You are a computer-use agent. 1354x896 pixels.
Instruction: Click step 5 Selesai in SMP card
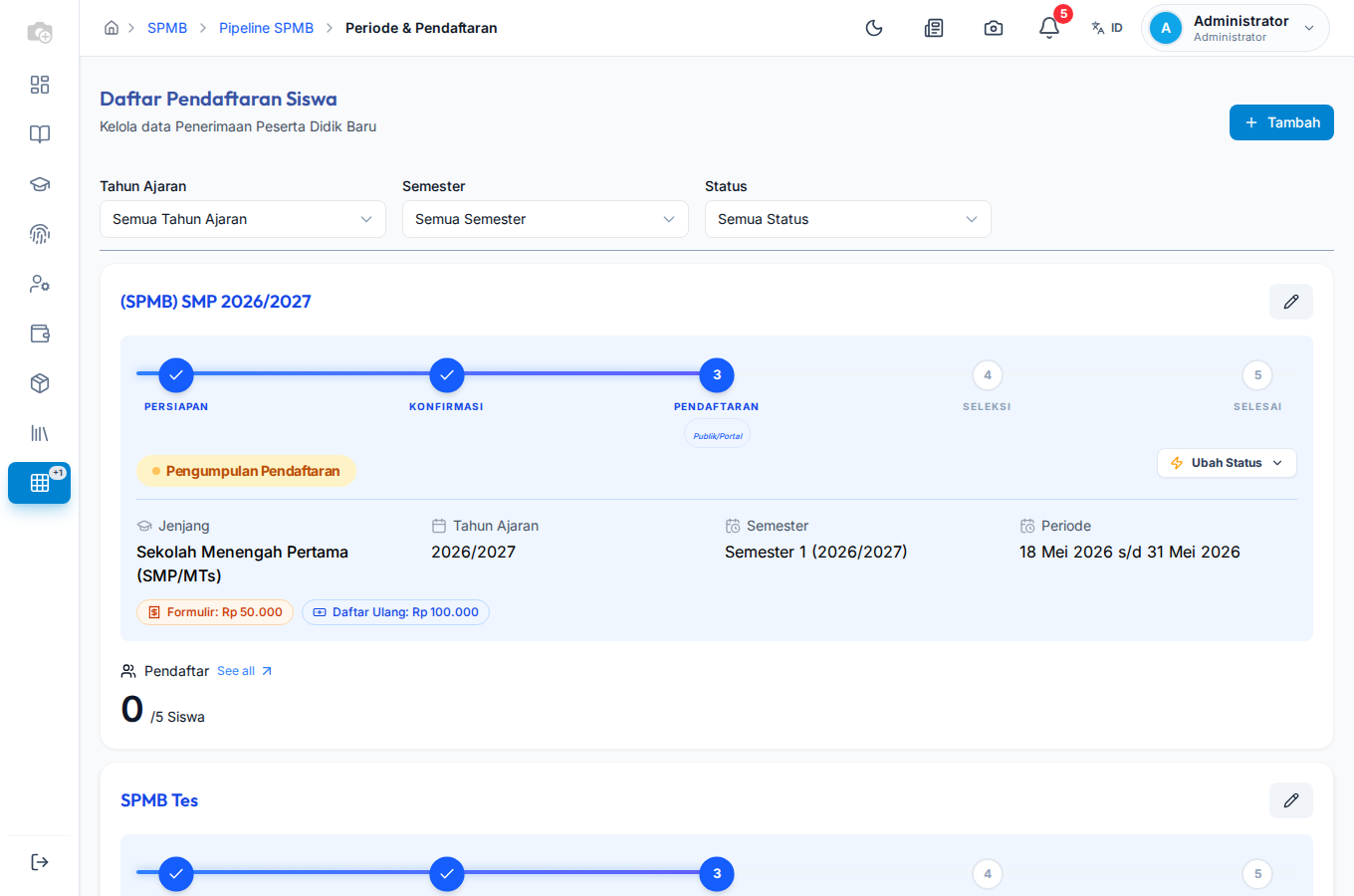tap(1257, 375)
